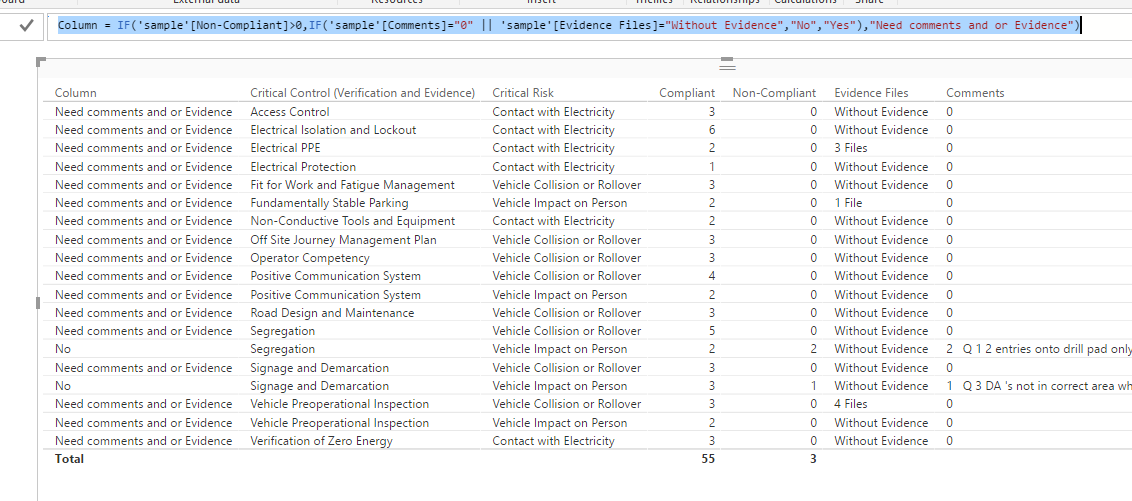Image resolution: width=1132 pixels, height=501 pixels.
Task: Click Vehicle Collision or Rollover for Off Site Journey
Action: (567, 240)
